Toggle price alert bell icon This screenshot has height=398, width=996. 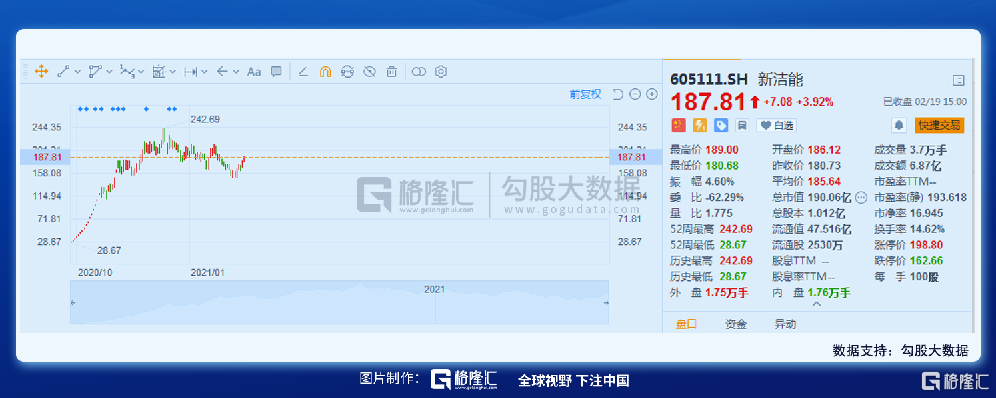point(899,126)
